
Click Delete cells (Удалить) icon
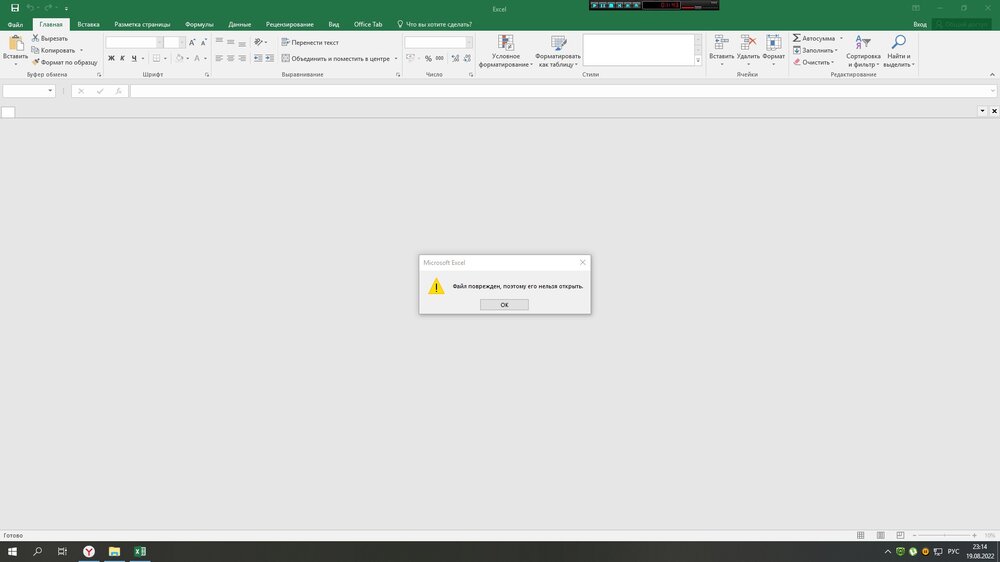748,50
